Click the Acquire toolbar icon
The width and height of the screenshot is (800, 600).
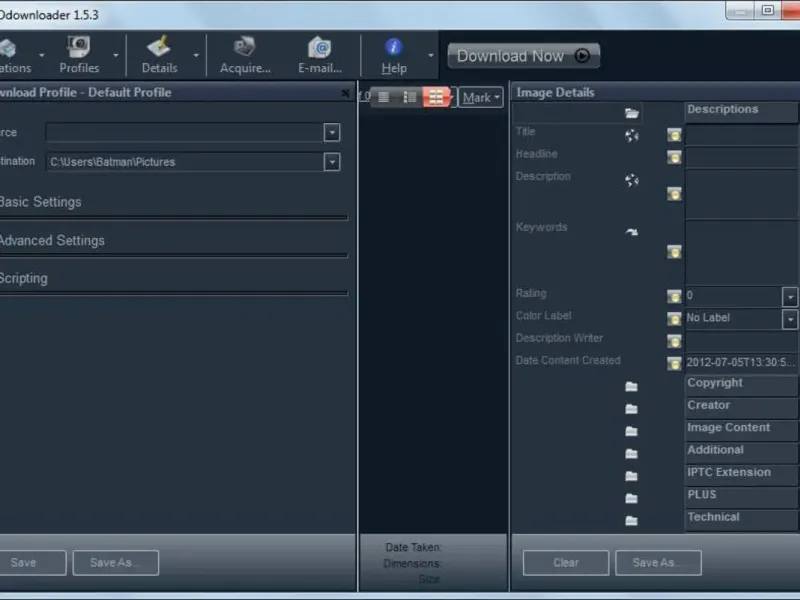(245, 55)
